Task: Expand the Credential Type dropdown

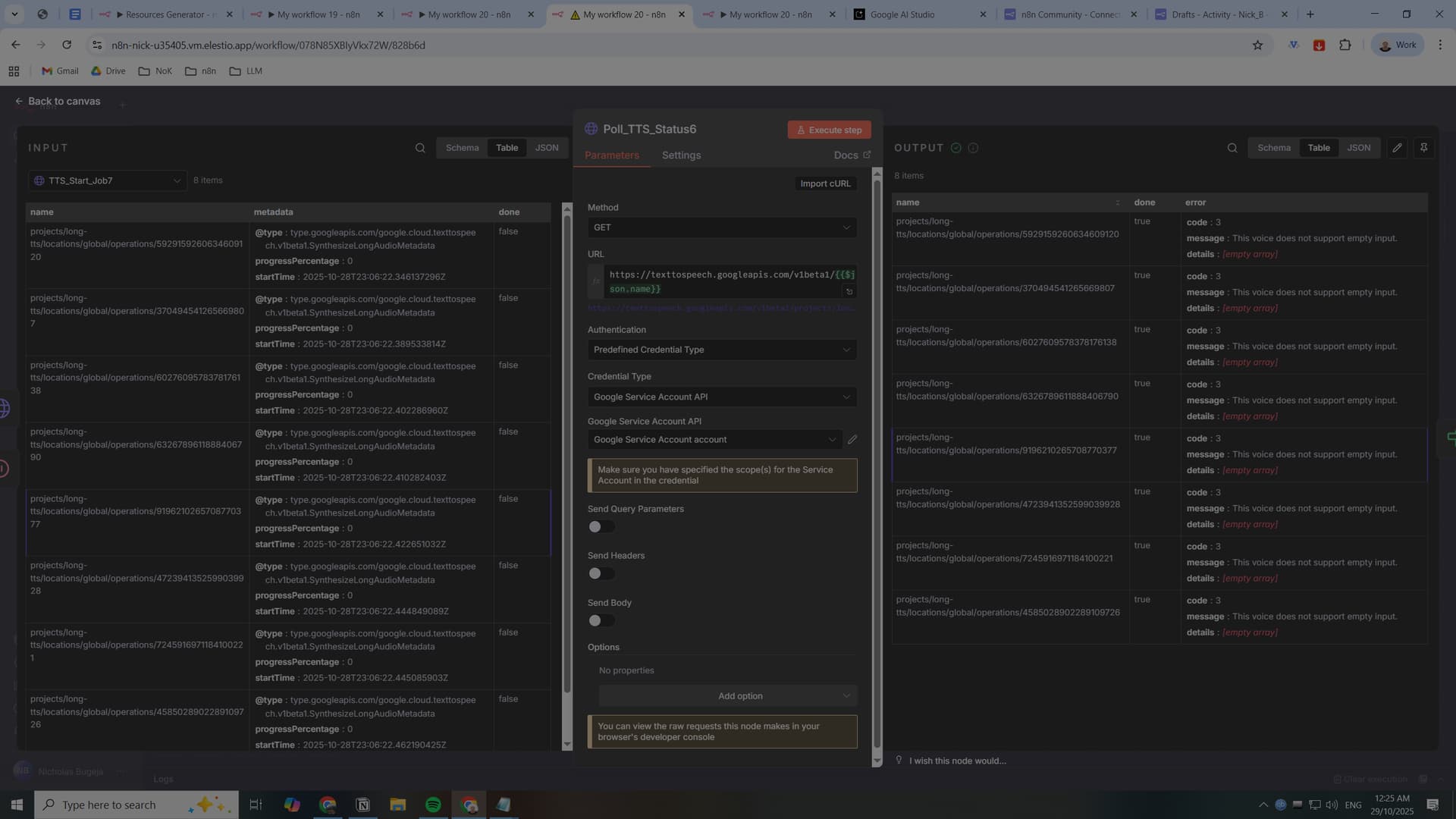Action: point(721,397)
